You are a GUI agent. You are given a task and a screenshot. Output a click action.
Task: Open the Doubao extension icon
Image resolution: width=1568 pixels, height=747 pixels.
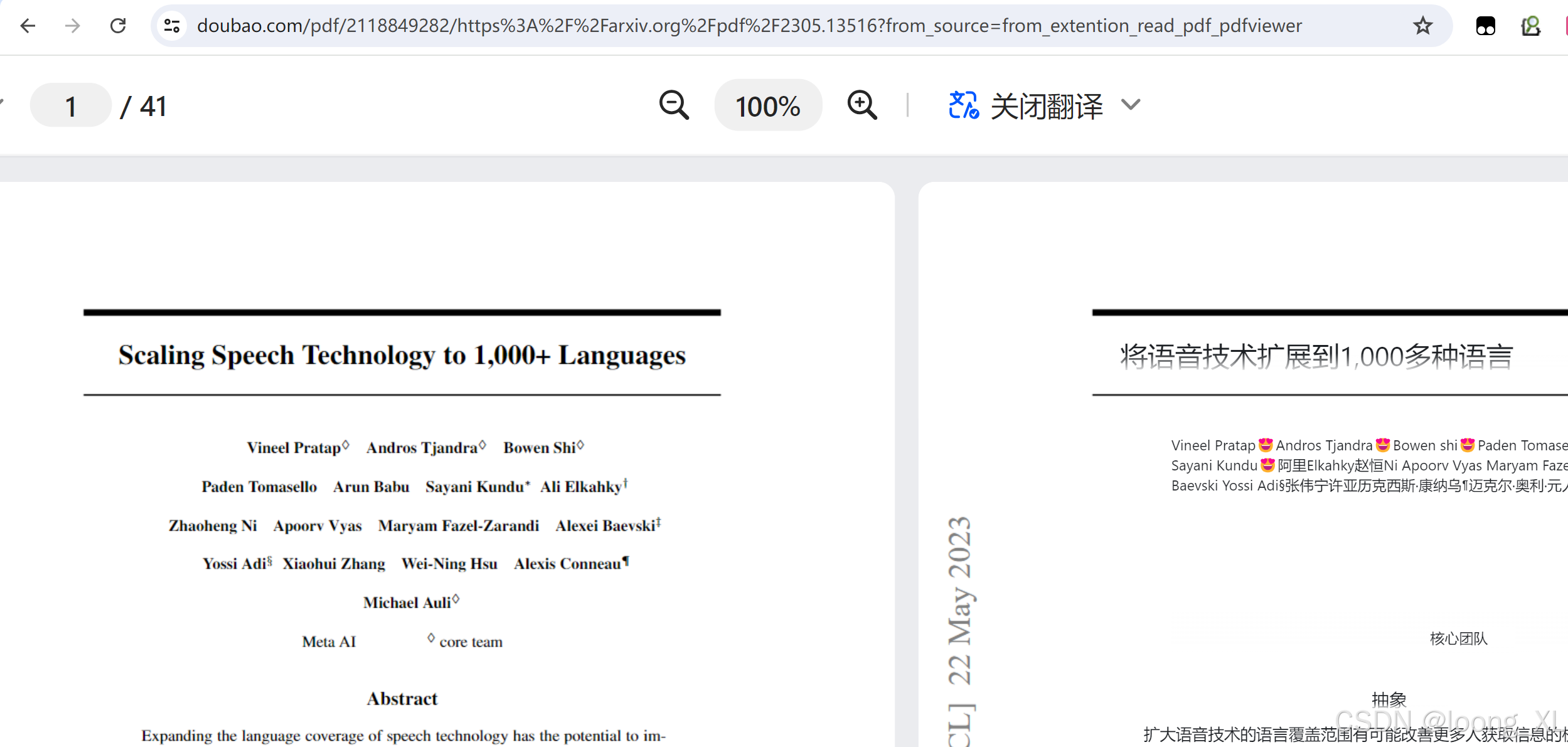click(1485, 26)
